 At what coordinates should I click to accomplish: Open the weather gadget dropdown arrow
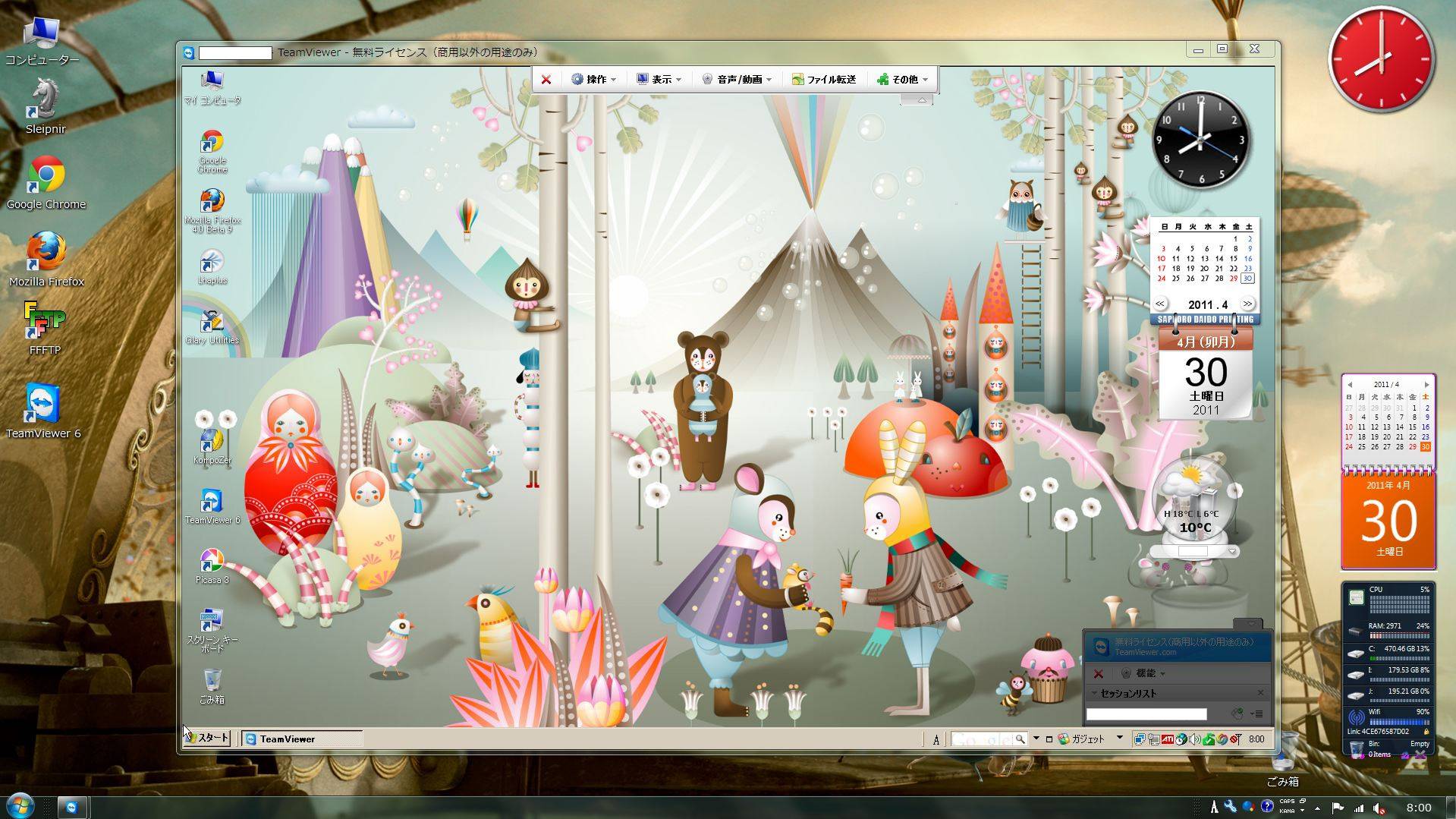[x=1232, y=551]
